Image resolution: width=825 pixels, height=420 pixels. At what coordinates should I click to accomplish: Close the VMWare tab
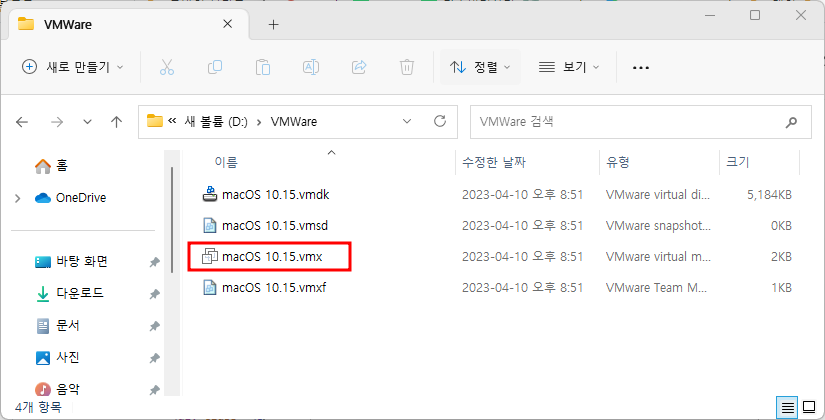pyautogui.click(x=228, y=24)
